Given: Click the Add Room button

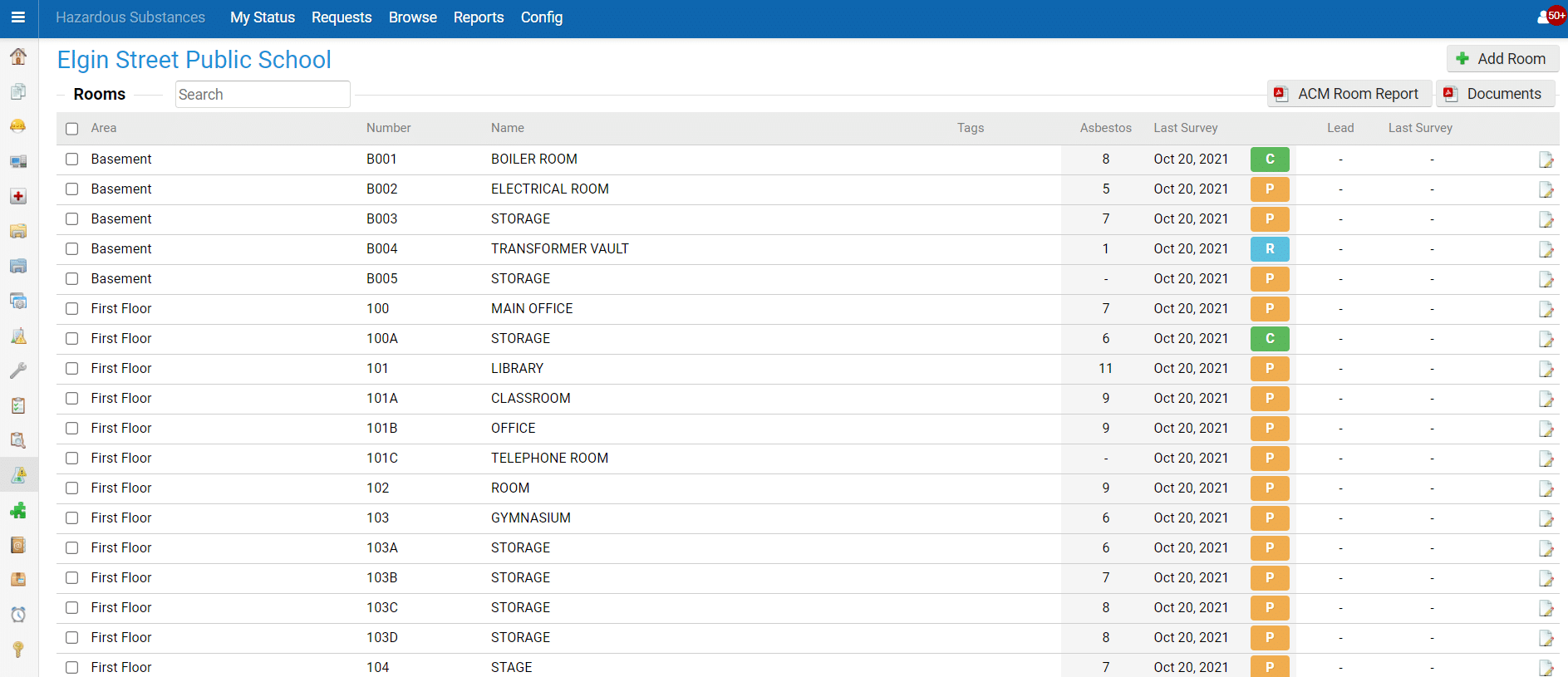Looking at the screenshot, I should click(x=1502, y=59).
